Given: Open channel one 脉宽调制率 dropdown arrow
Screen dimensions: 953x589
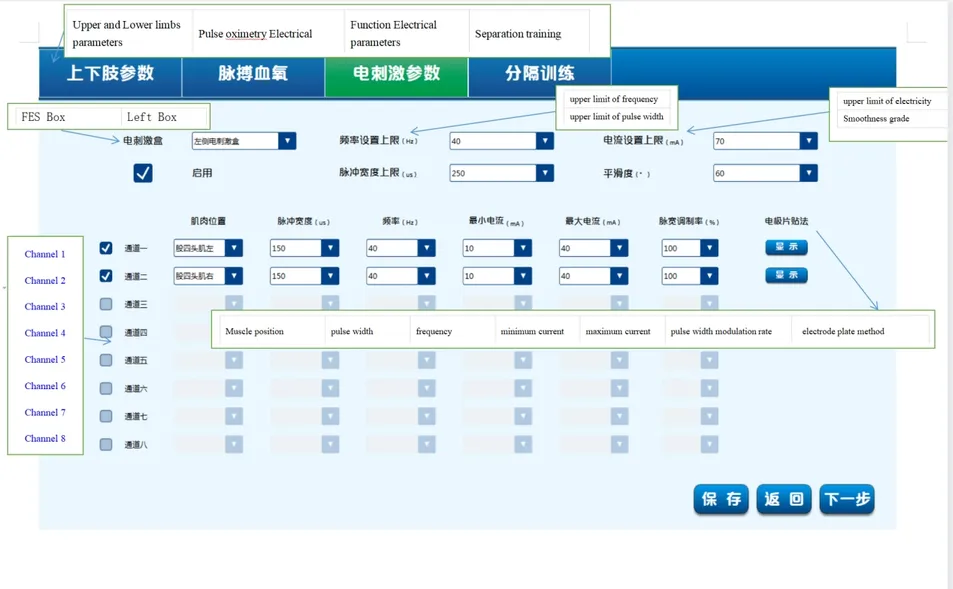Looking at the screenshot, I should (709, 248).
